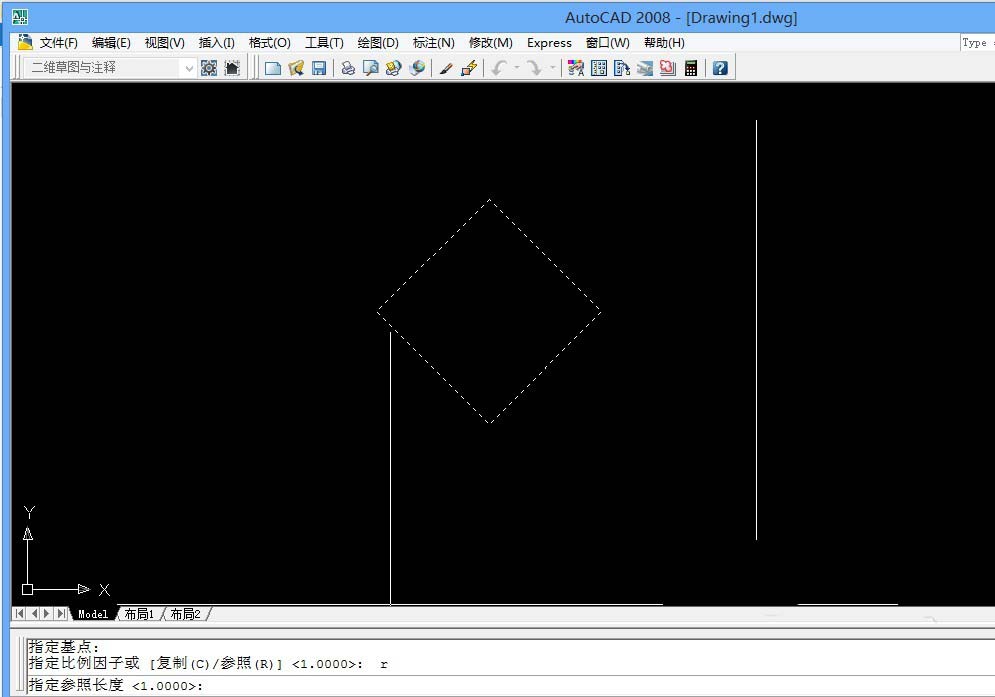This screenshot has height=697, width=995.
Task: Click the Block Editor lightning icon
Action: click(469, 68)
